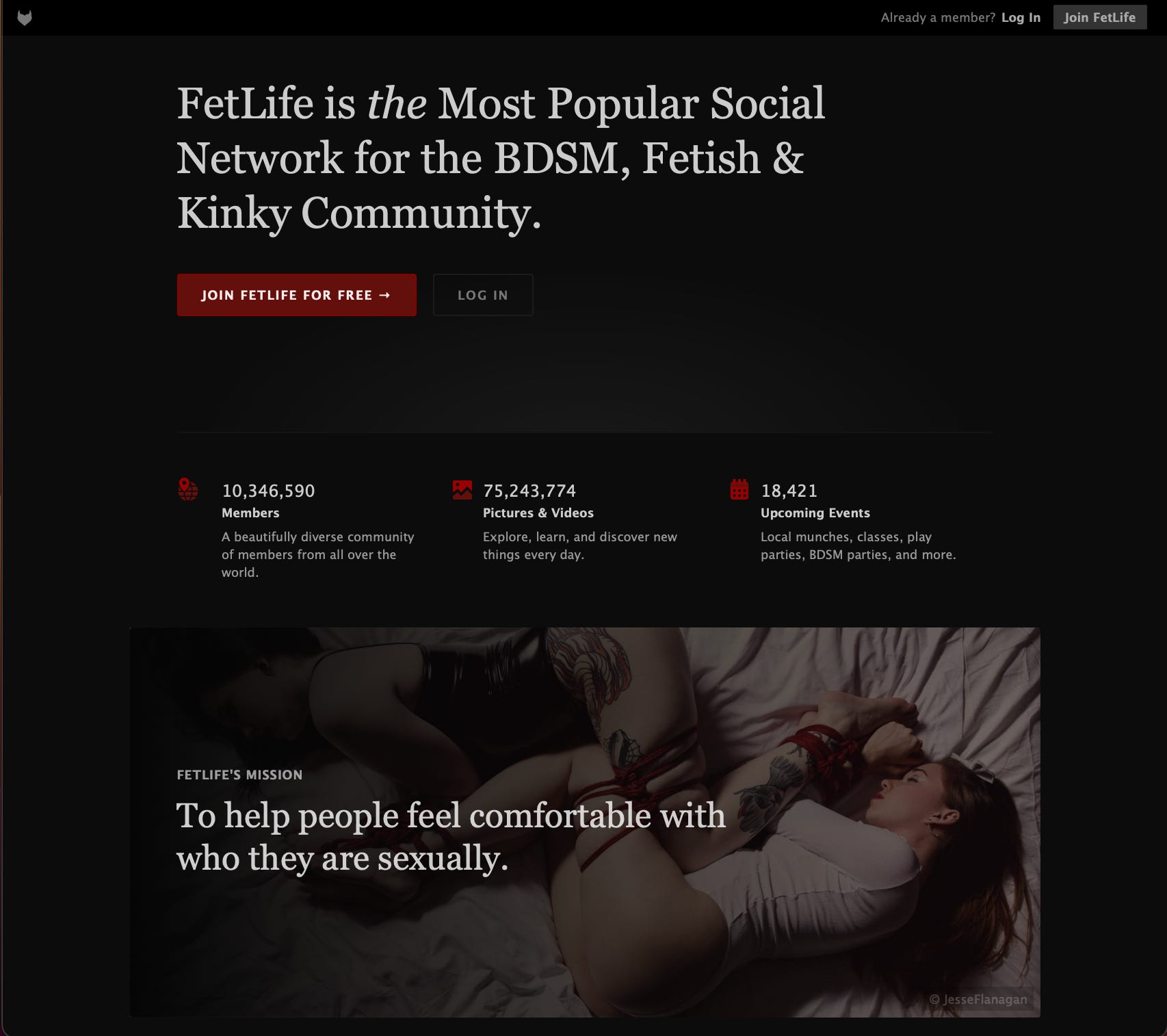
Task: Click the Join FetLife header button
Action: [1100, 17]
